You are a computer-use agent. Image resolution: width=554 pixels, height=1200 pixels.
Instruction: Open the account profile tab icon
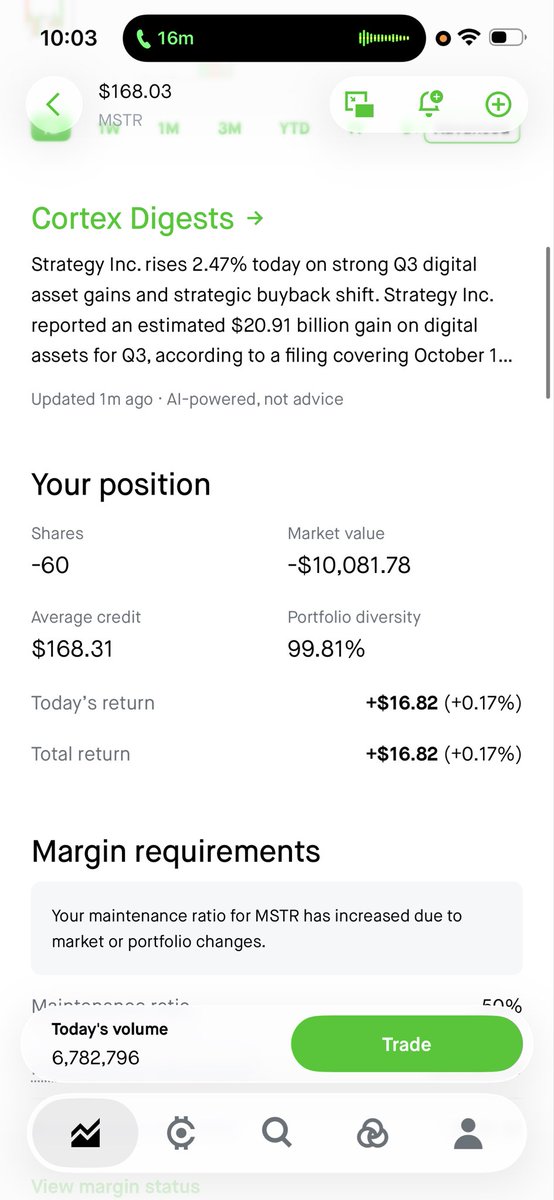pos(467,1133)
